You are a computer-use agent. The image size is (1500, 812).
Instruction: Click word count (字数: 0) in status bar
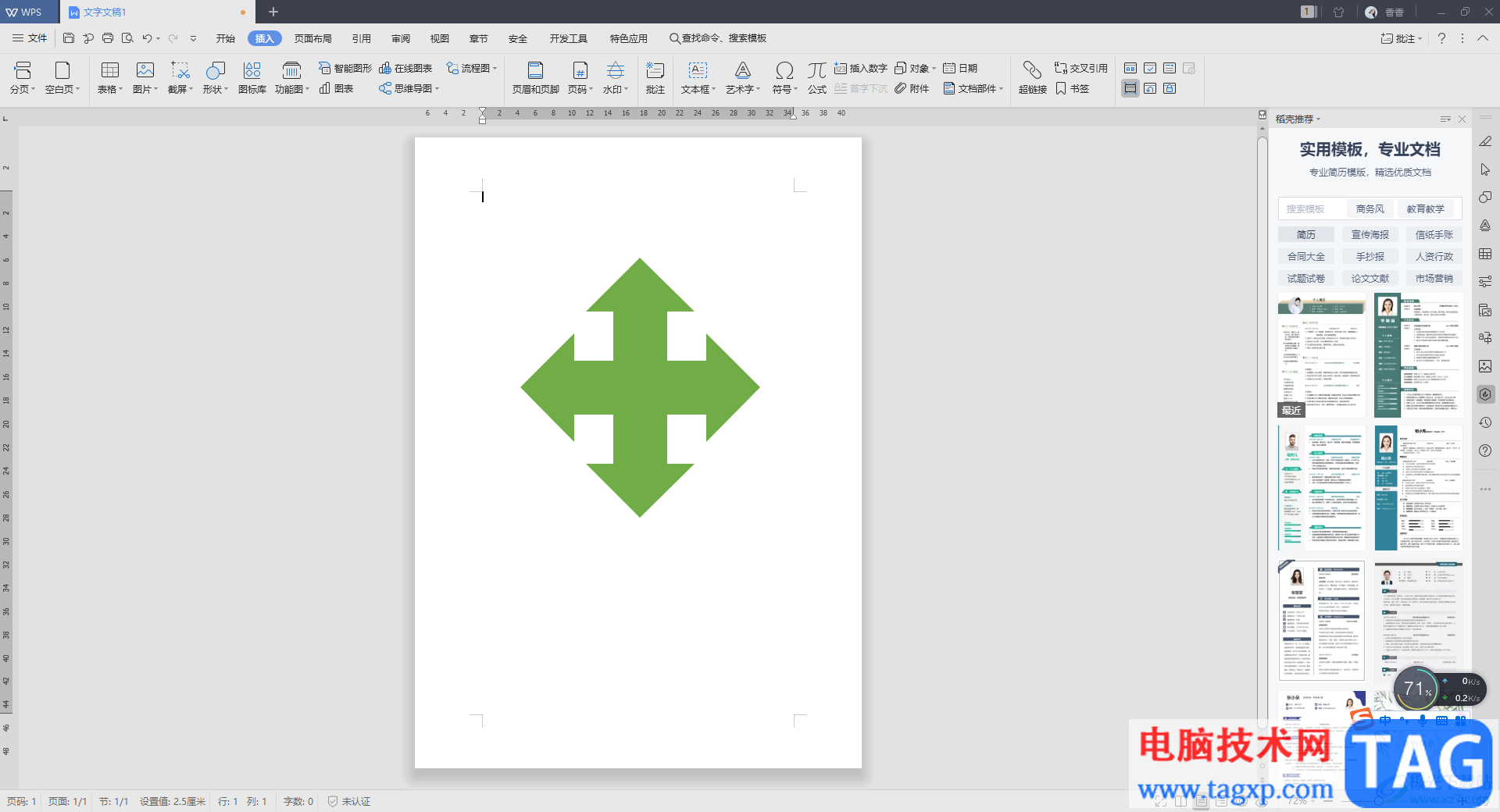coord(298,802)
